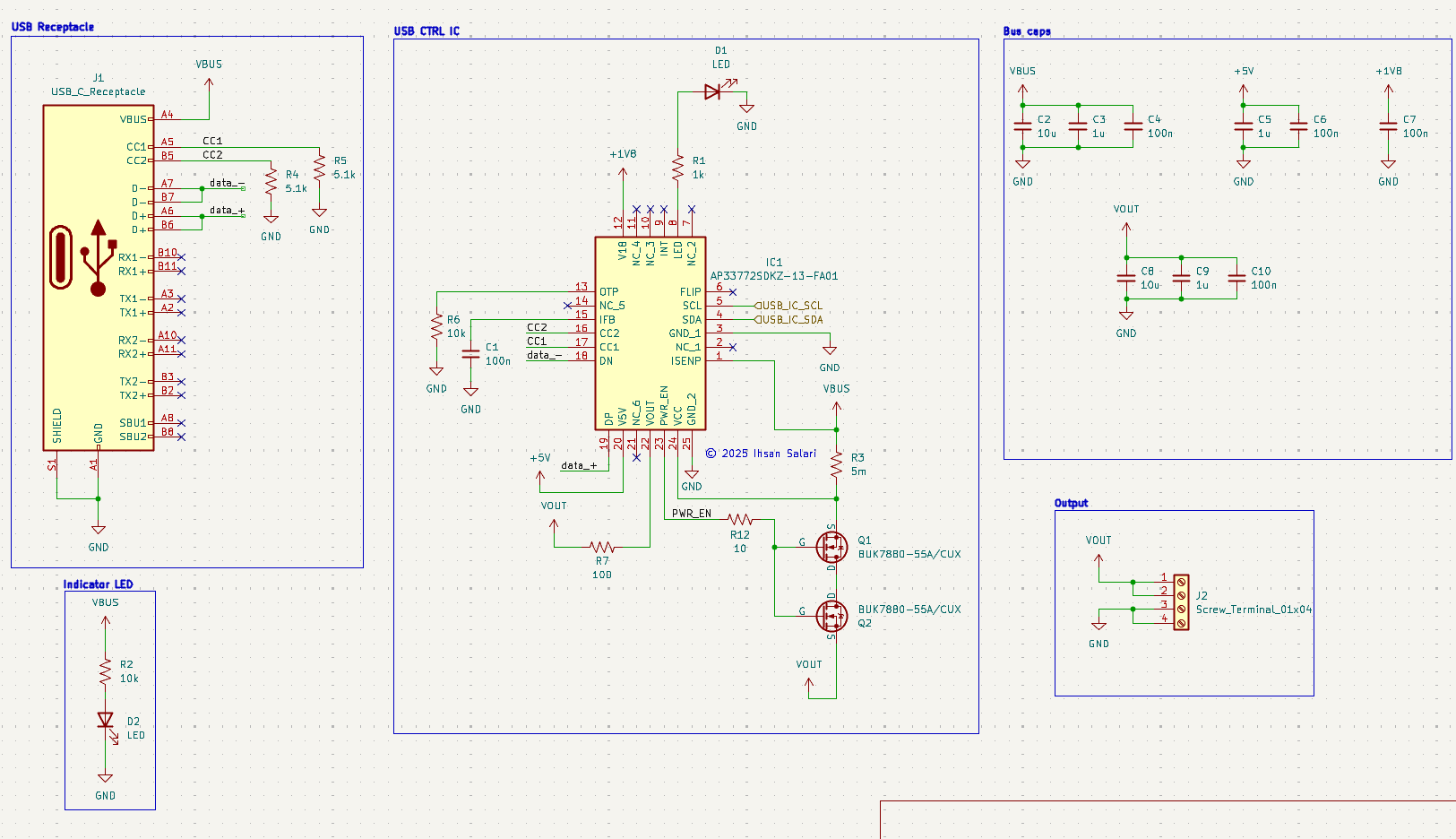Viewport: 1456px width, 839px height.
Task: Click the no-connect marker on FLIP pin 6
Action: (x=733, y=292)
